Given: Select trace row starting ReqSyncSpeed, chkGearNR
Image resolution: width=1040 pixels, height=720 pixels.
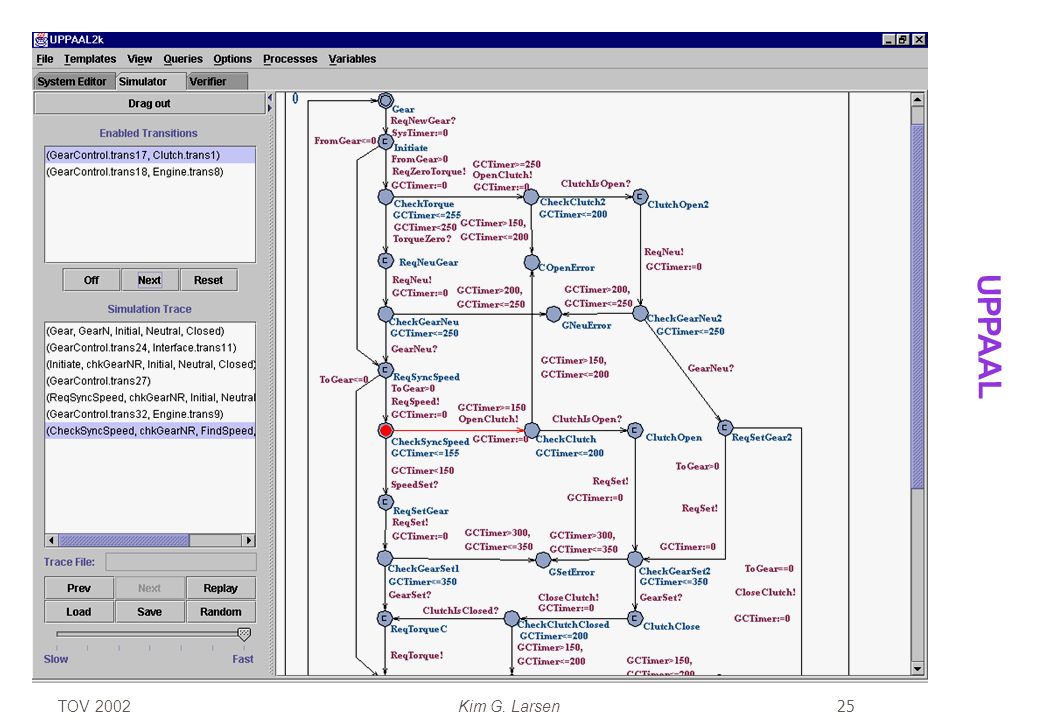Looking at the screenshot, I should 149,397.
